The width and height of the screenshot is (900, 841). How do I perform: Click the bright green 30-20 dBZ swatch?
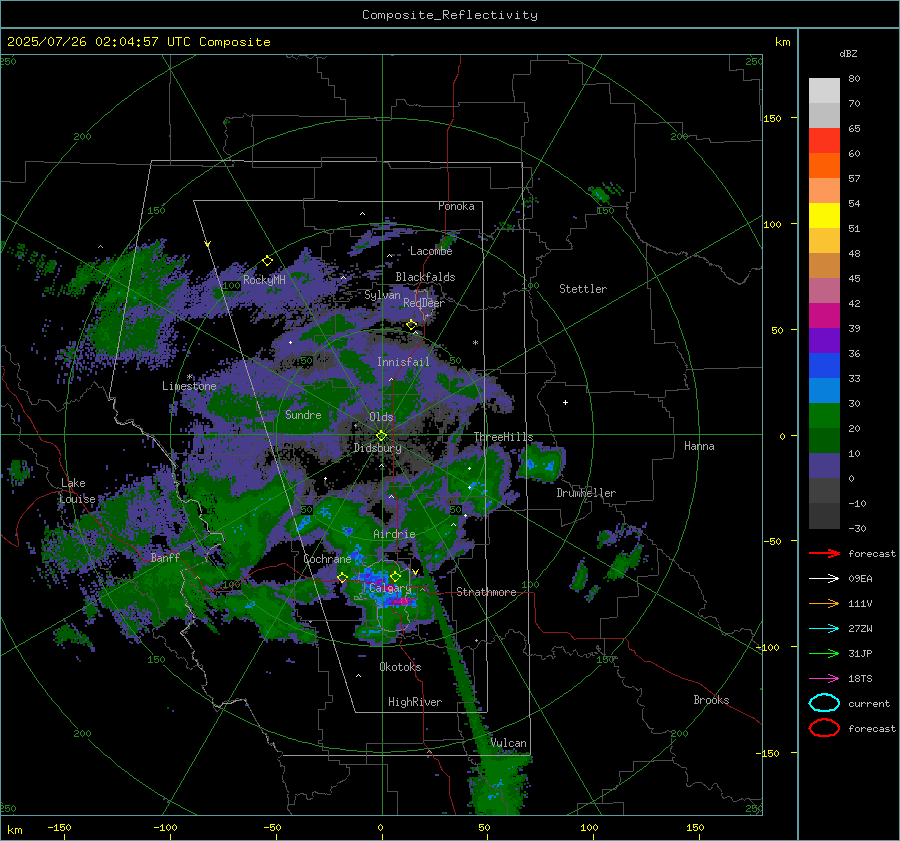pyautogui.click(x=824, y=416)
